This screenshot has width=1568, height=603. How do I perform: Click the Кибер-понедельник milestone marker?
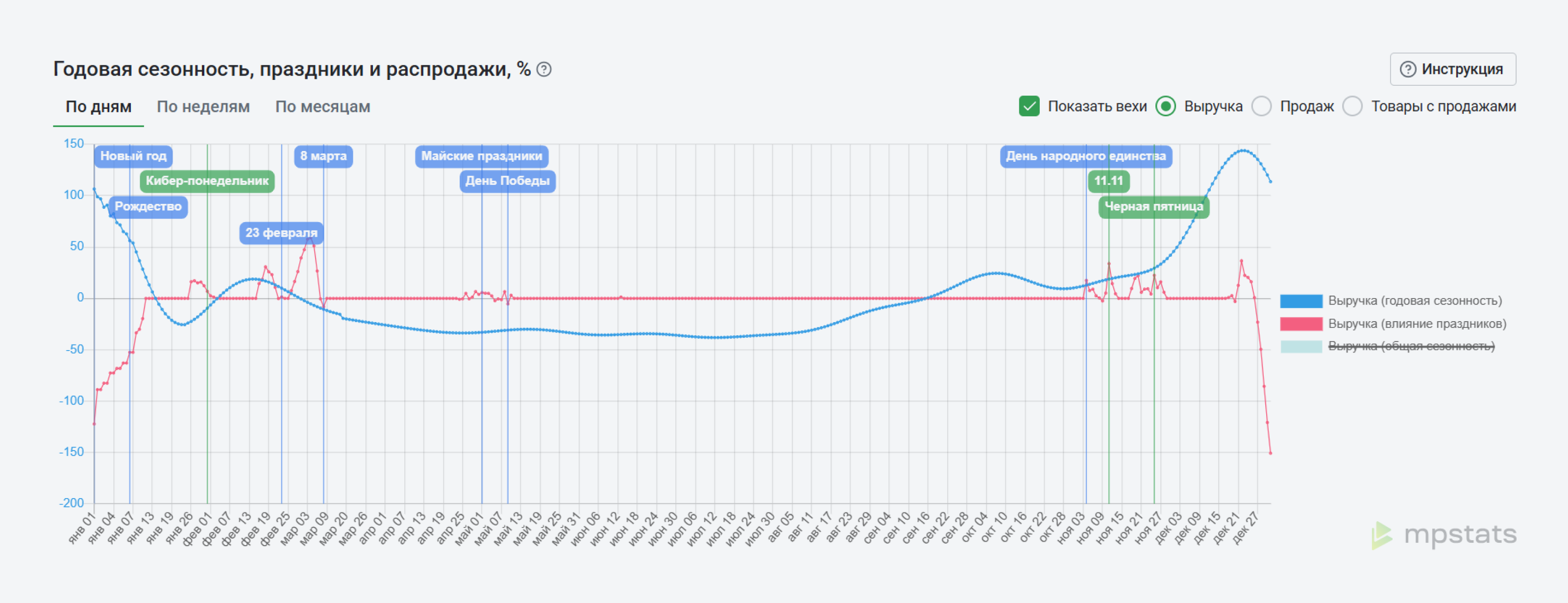point(207,181)
